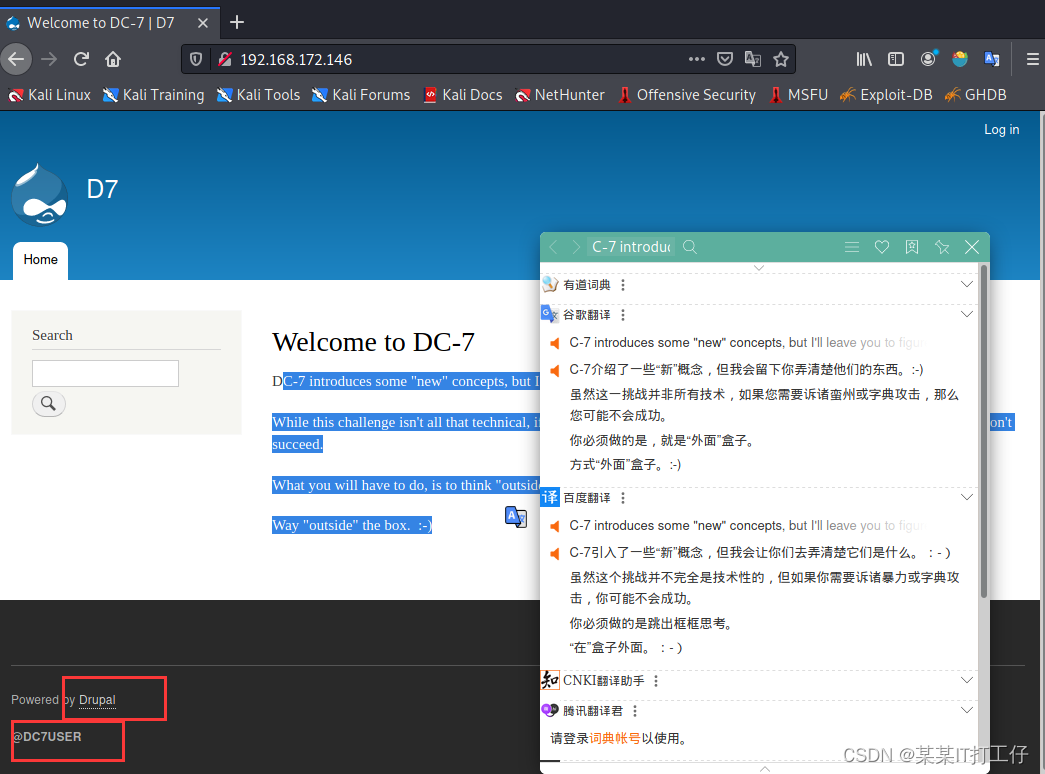The height and width of the screenshot is (774, 1045).
Task: Click the translation popup vertical scrollbar
Action: click(x=983, y=432)
